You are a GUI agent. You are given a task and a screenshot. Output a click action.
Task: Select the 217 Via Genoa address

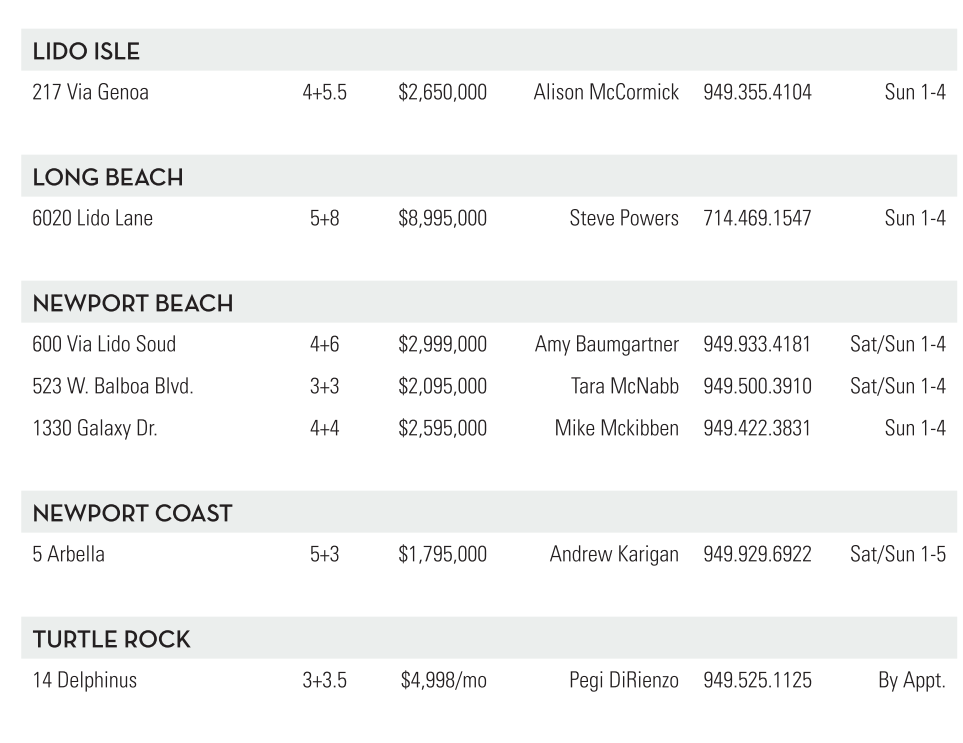click(91, 93)
